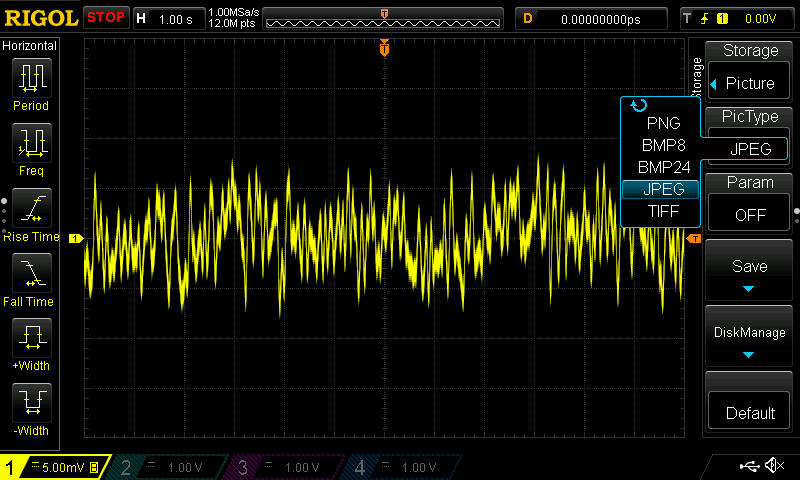Choose TIFF from the format list
Screen dimensions: 800x480
pos(662,211)
